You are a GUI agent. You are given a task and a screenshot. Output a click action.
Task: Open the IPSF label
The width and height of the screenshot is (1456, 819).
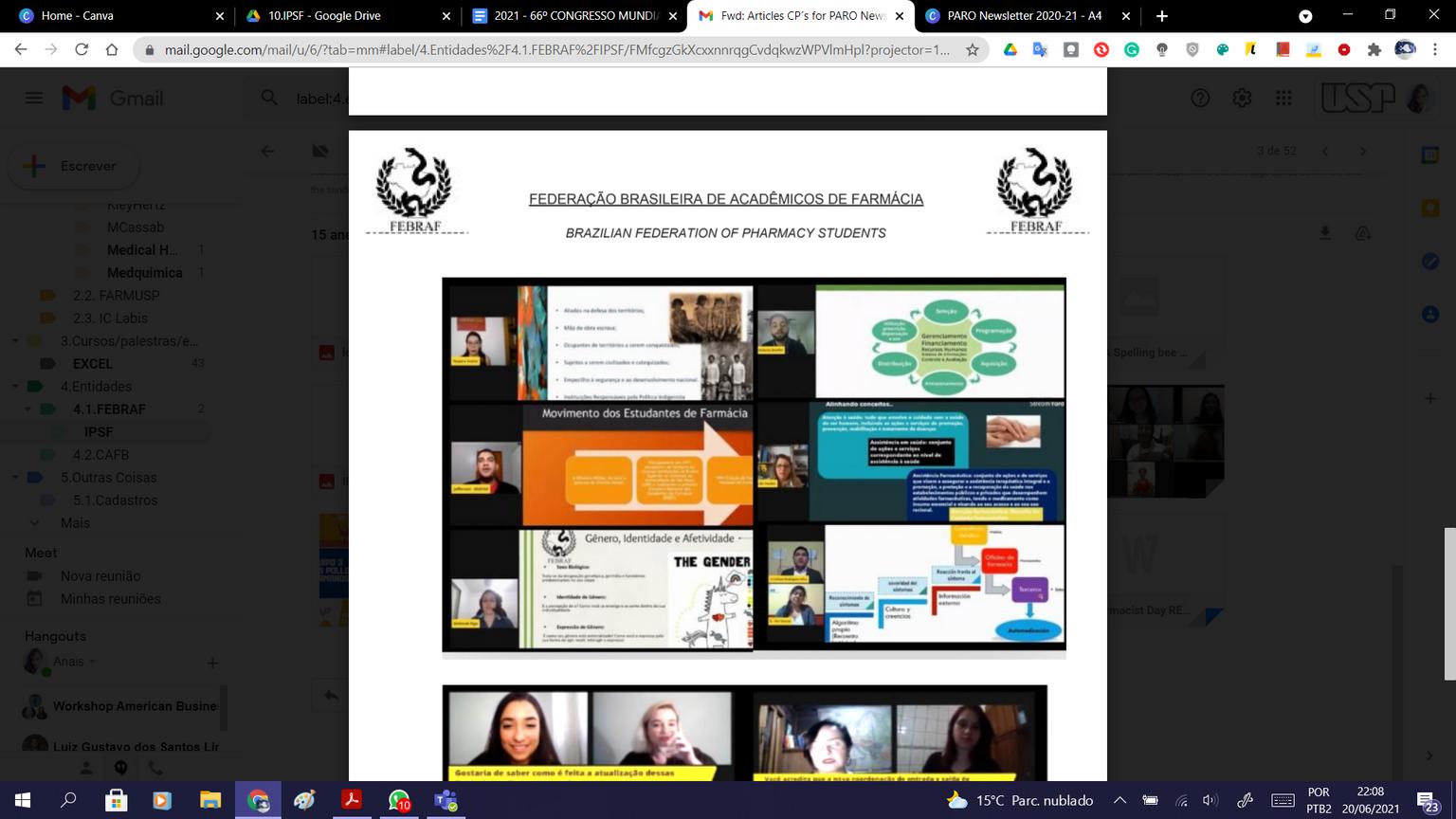pyautogui.click(x=99, y=432)
